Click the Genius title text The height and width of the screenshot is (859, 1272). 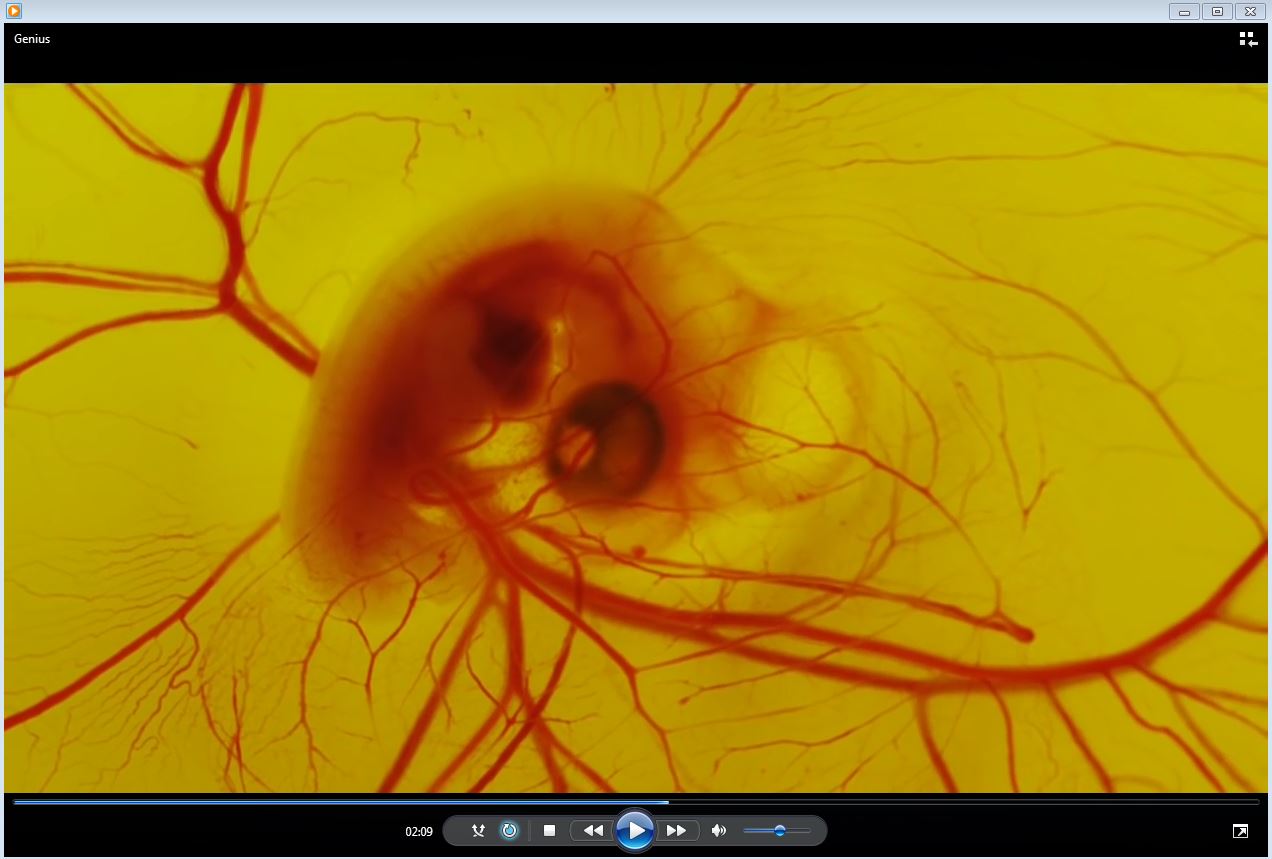point(32,39)
